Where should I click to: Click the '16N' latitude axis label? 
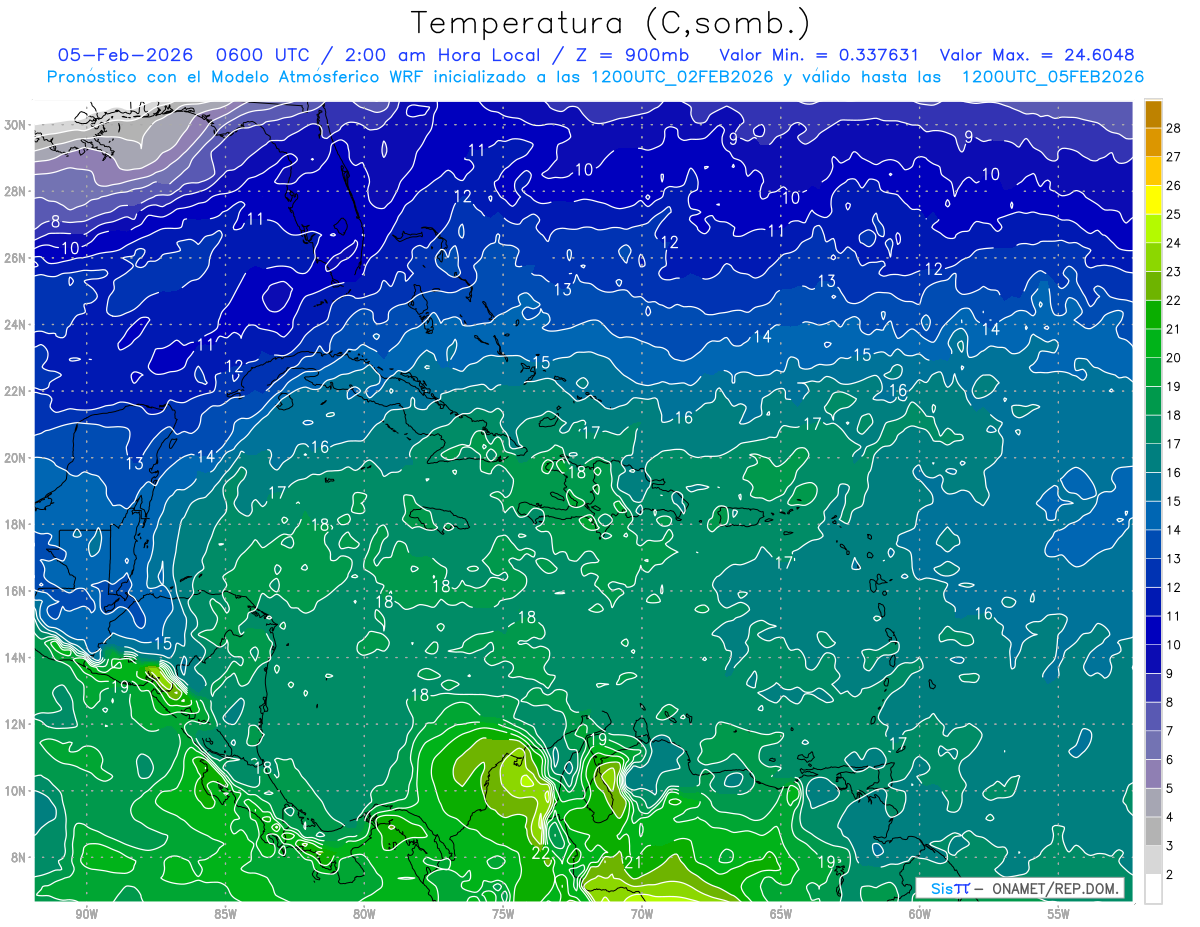coord(14,591)
